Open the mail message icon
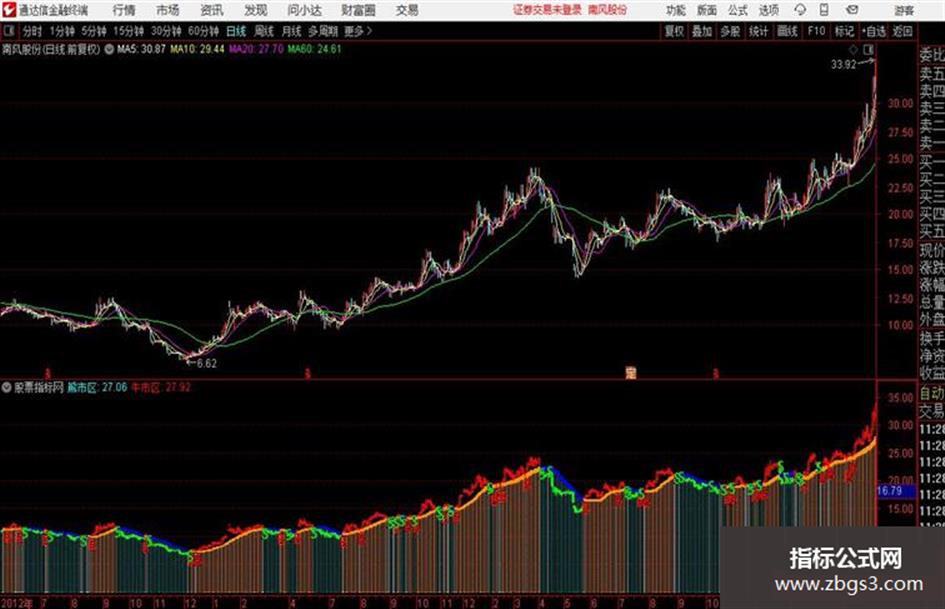Image resolution: width=945 pixels, height=609 pixels. coord(852,10)
